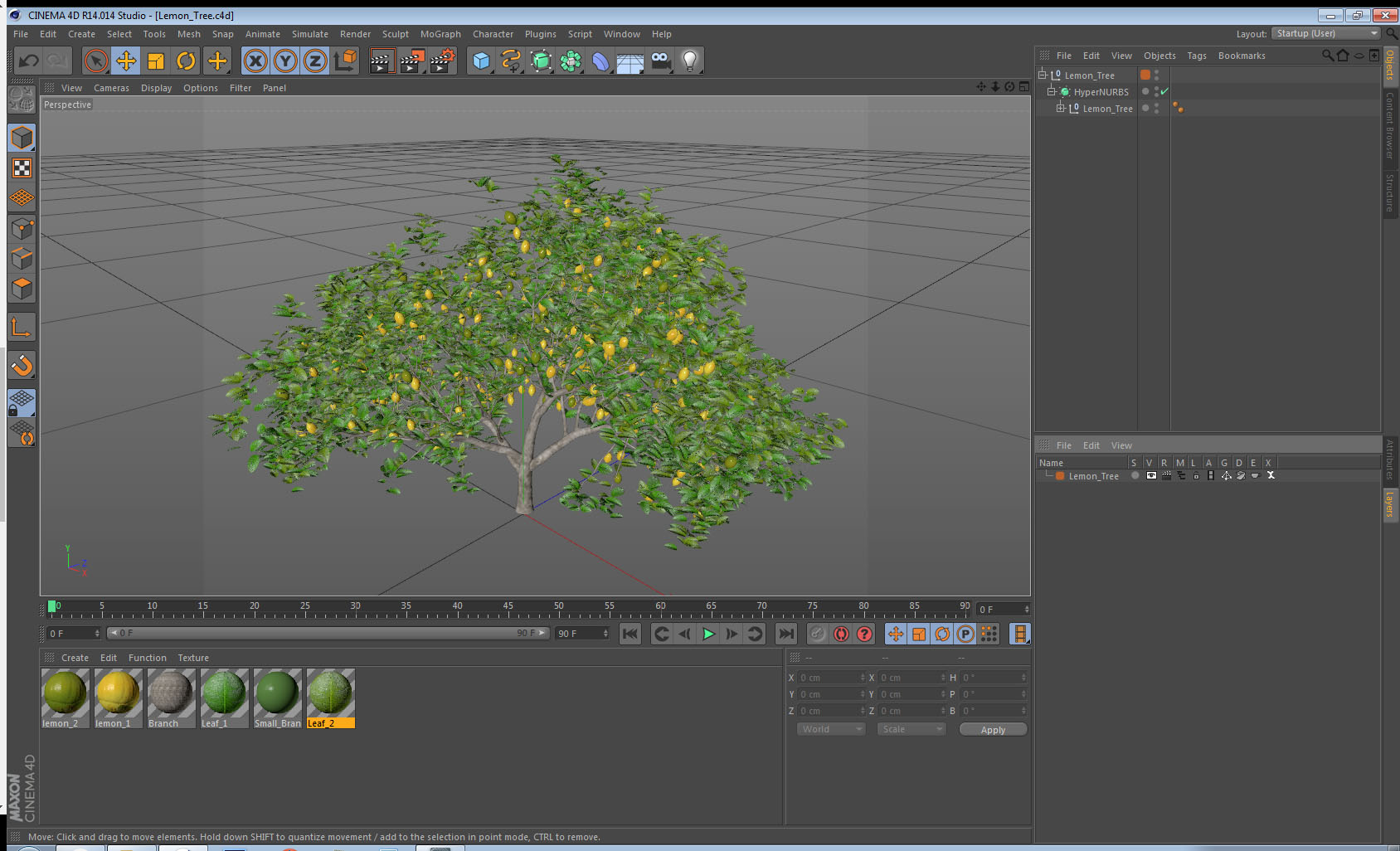Viewport: 1400px width, 851px height.
Task: Toggle Lemon_Tree layer view eye
Action: click(x=1151, y=475)
